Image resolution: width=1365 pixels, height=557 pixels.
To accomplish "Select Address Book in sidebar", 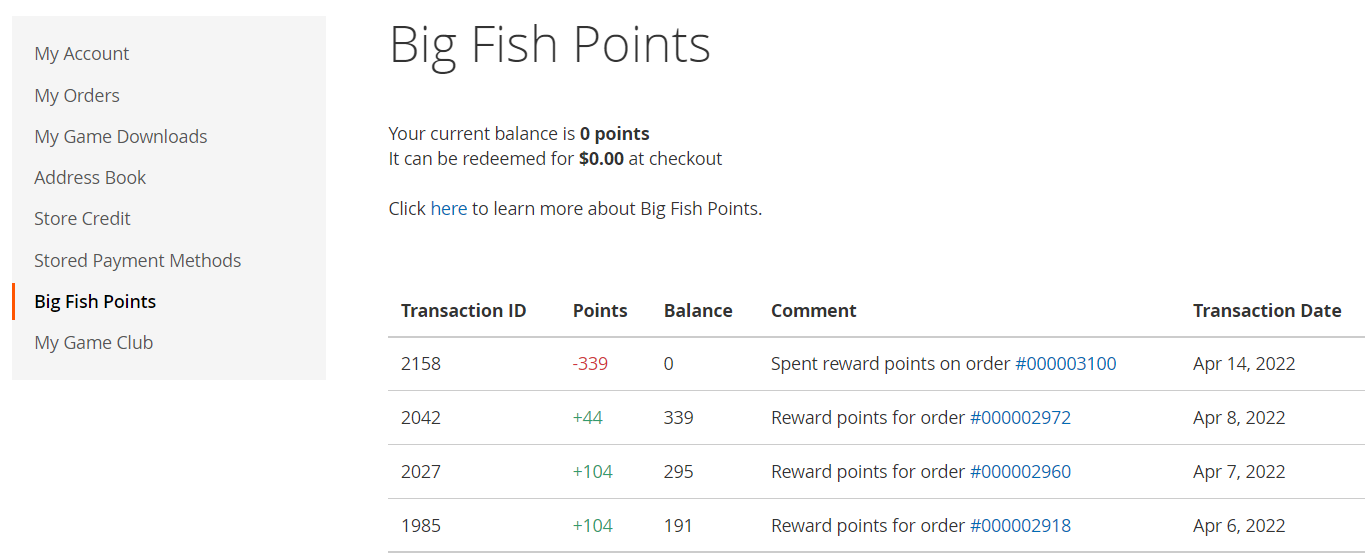I will (90, 178).
